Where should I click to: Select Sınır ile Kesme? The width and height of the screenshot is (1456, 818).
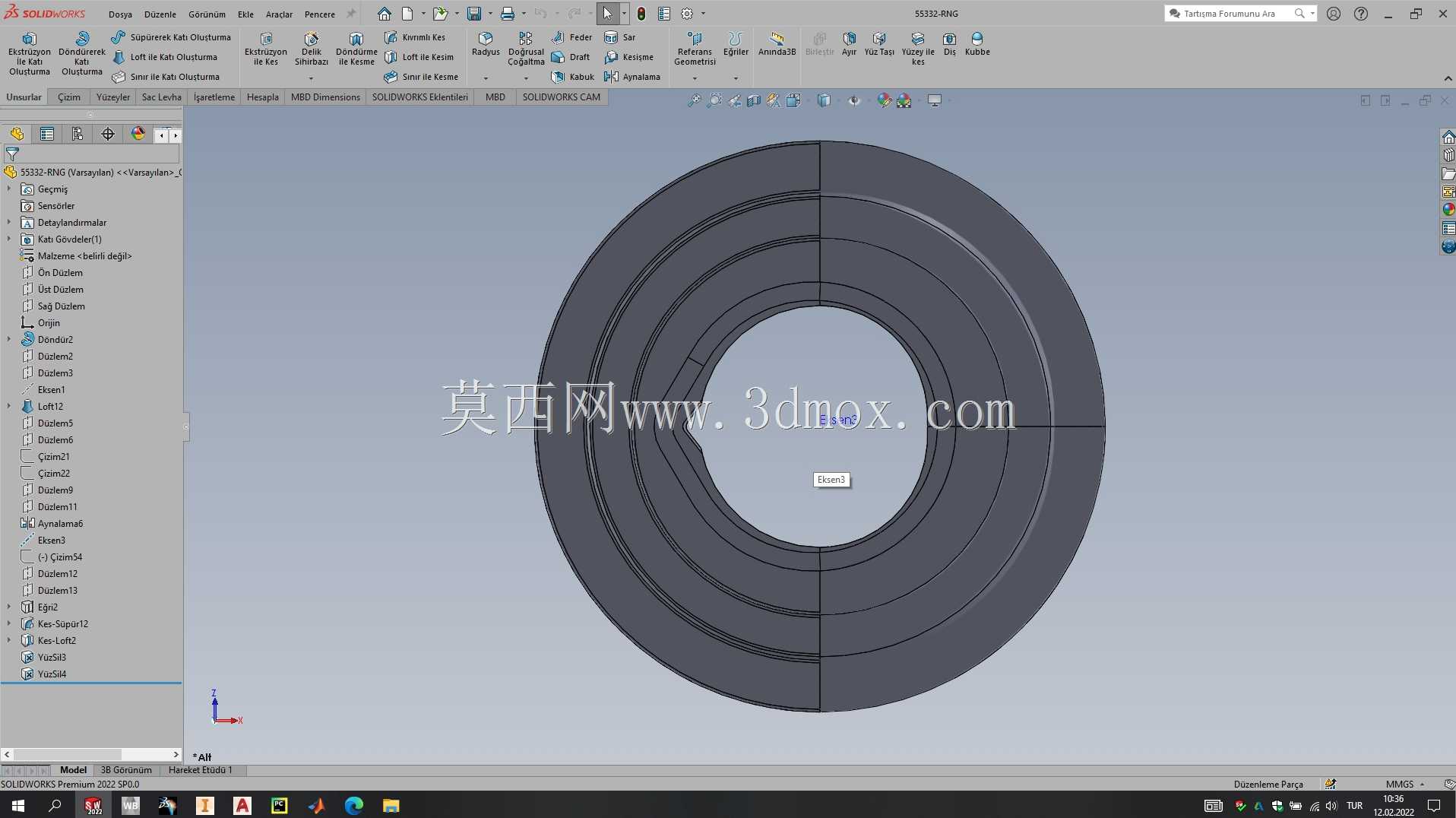click(x=421, y=77)
